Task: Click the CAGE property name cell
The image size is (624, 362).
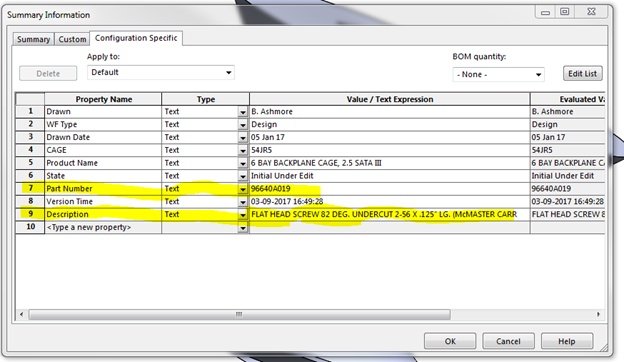Action: click(x=103, y=150)
